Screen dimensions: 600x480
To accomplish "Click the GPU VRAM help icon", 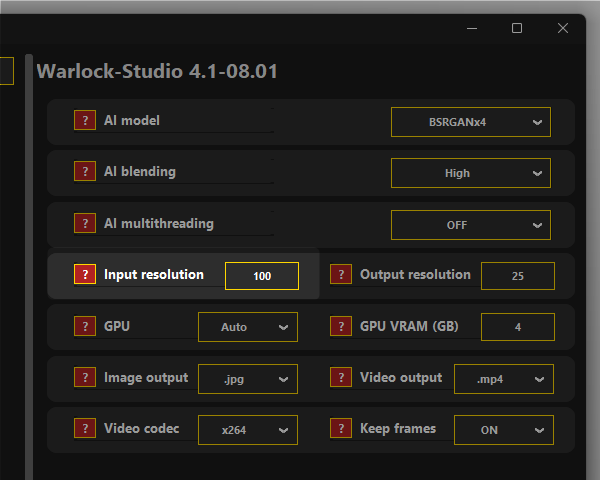I will [x=341, y=327].
